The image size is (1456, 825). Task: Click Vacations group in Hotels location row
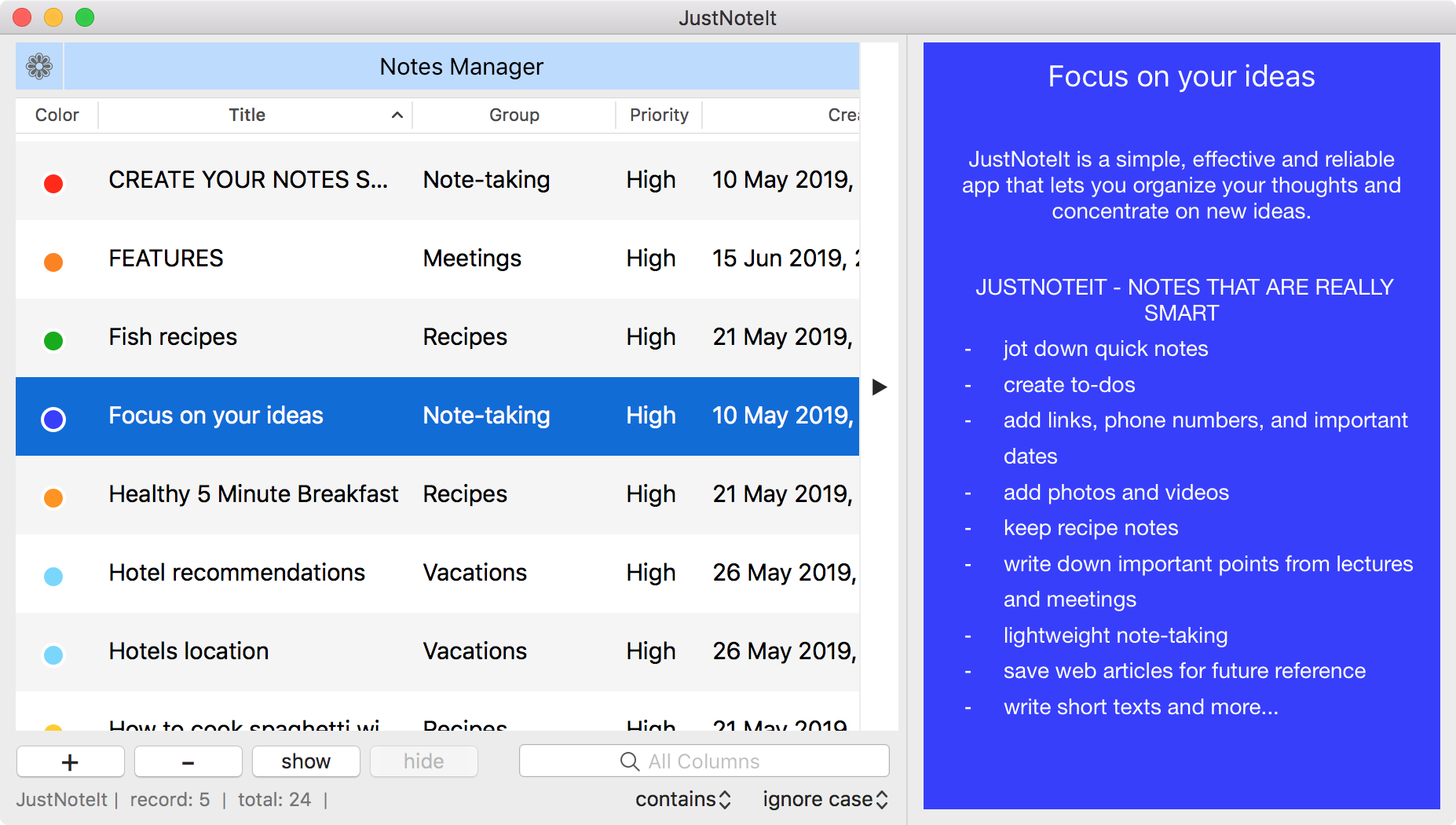pyautogui.click(x=474, y=651)
